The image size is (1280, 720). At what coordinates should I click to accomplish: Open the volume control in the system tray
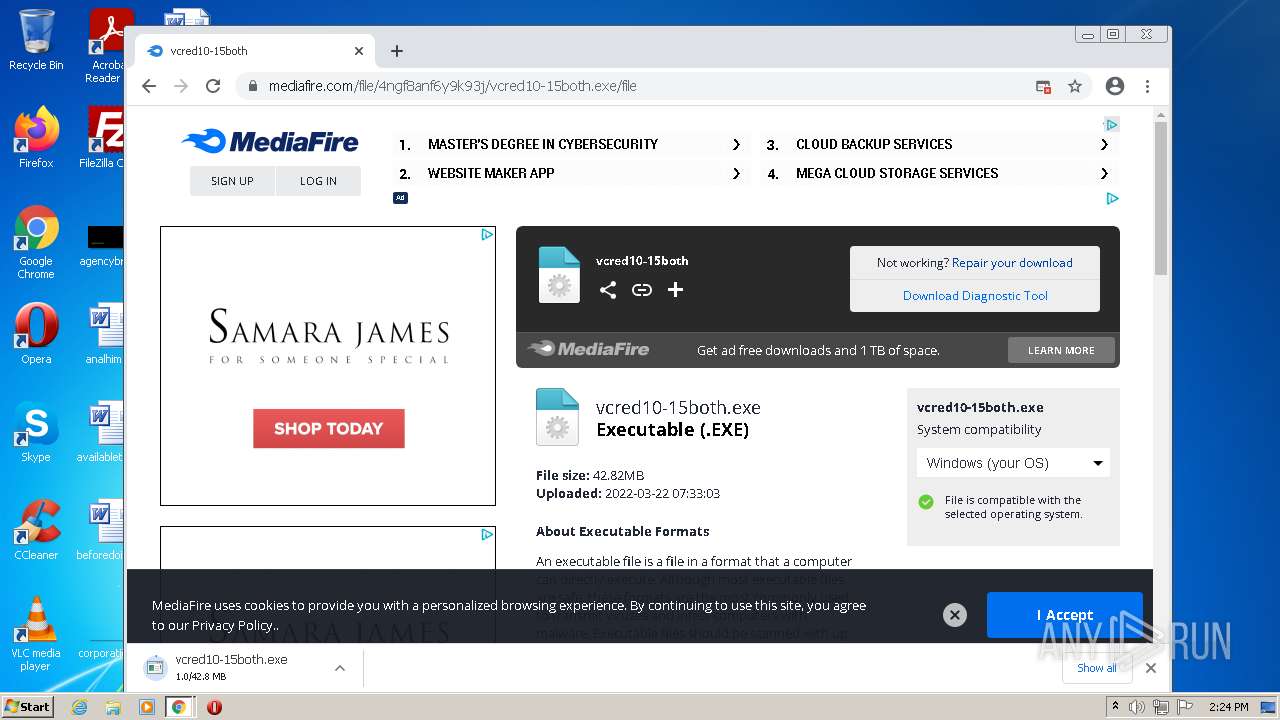tap(1137, 707)
